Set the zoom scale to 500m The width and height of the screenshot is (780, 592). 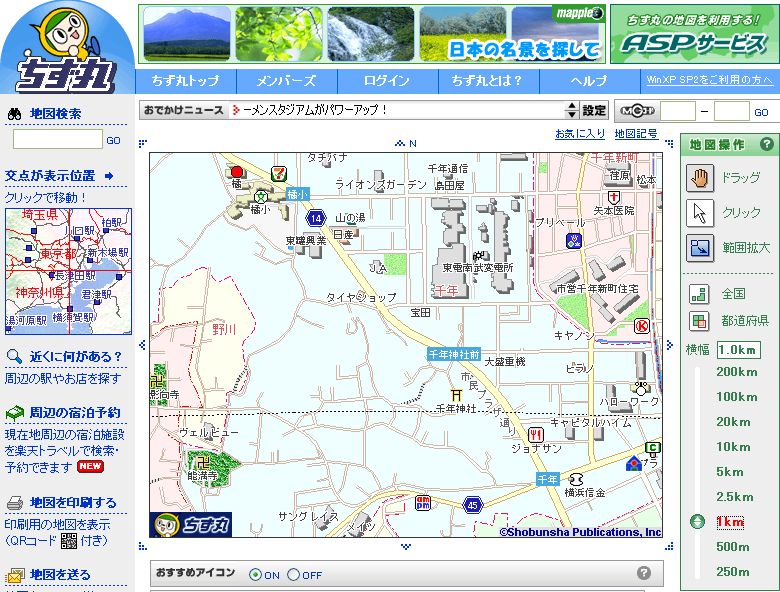[x=732, y=547]
